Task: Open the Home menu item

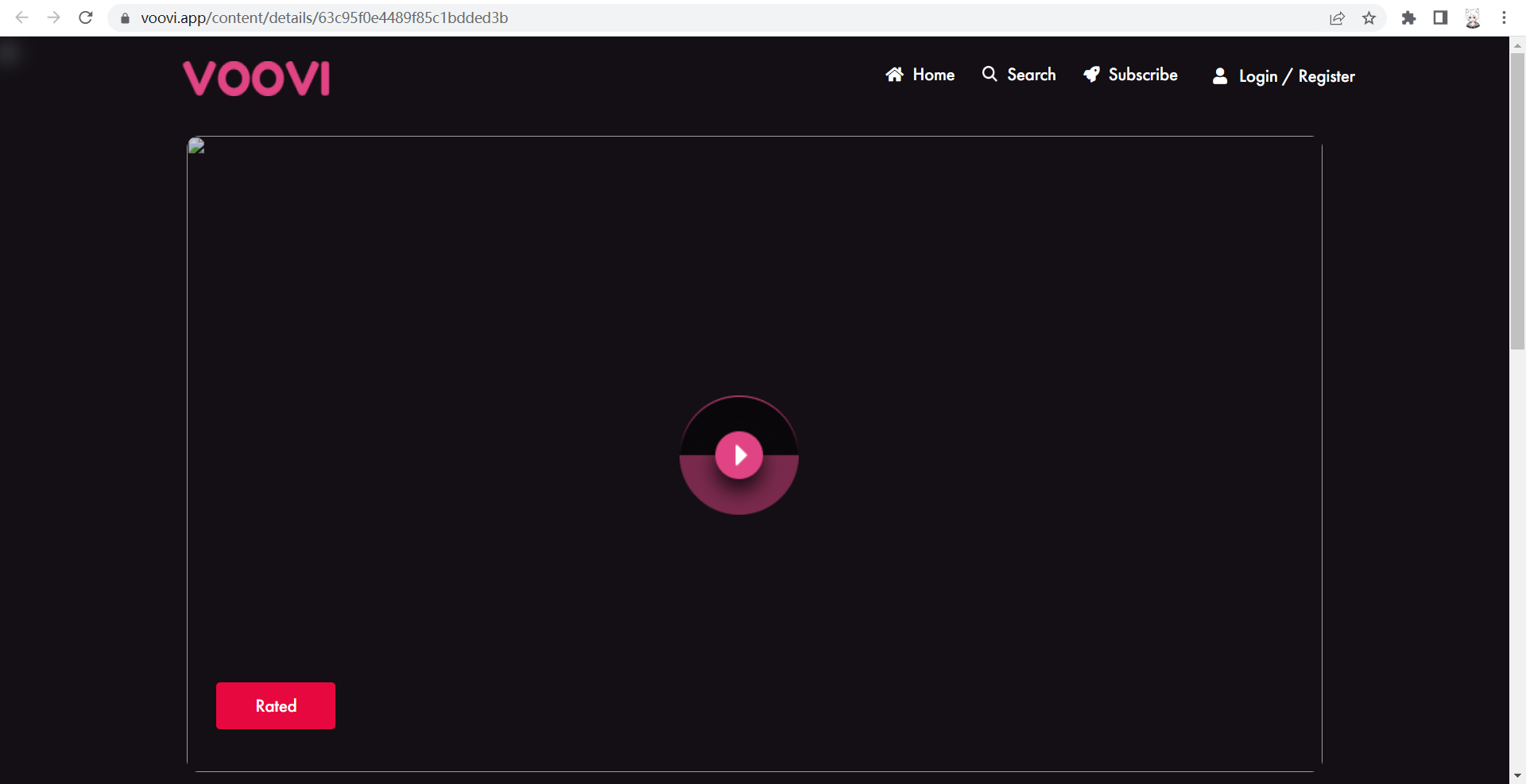Action: coord(920,75)
